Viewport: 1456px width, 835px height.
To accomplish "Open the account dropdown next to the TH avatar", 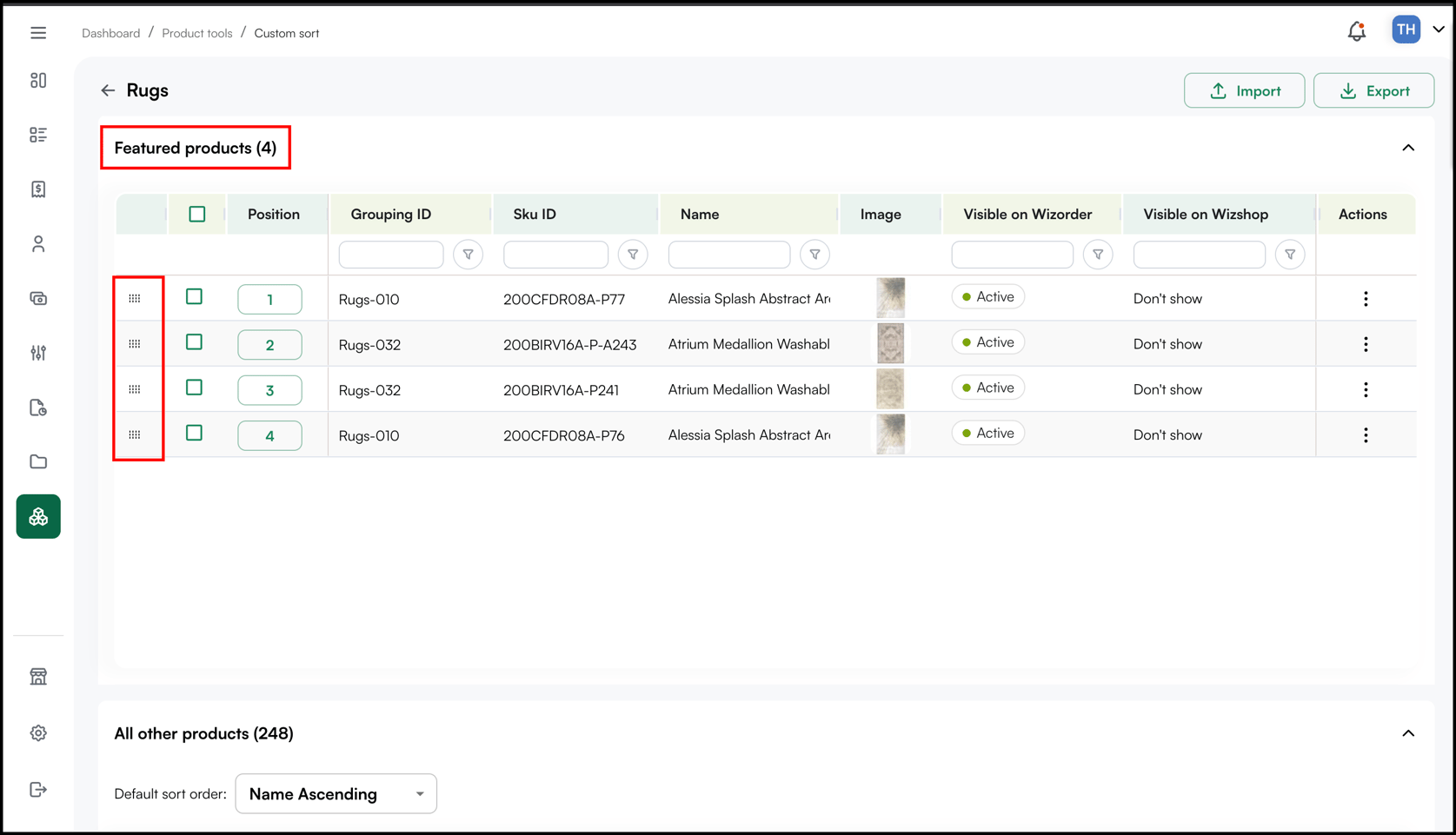I will point(1437,29).
